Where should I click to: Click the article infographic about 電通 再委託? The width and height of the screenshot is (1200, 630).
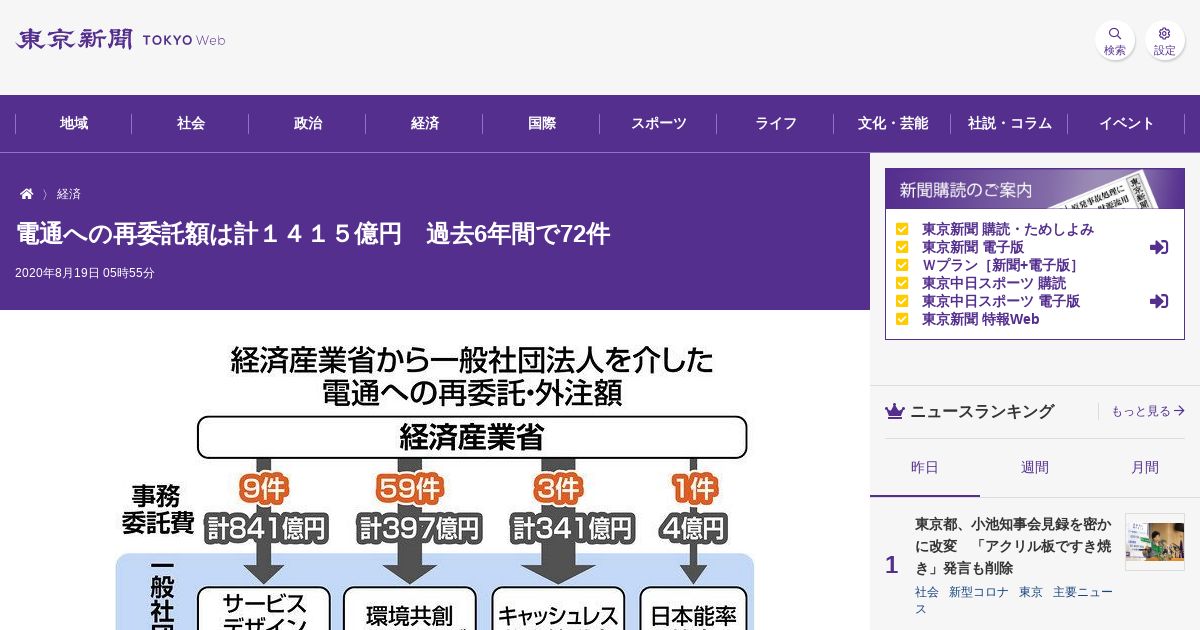(435, 485)
